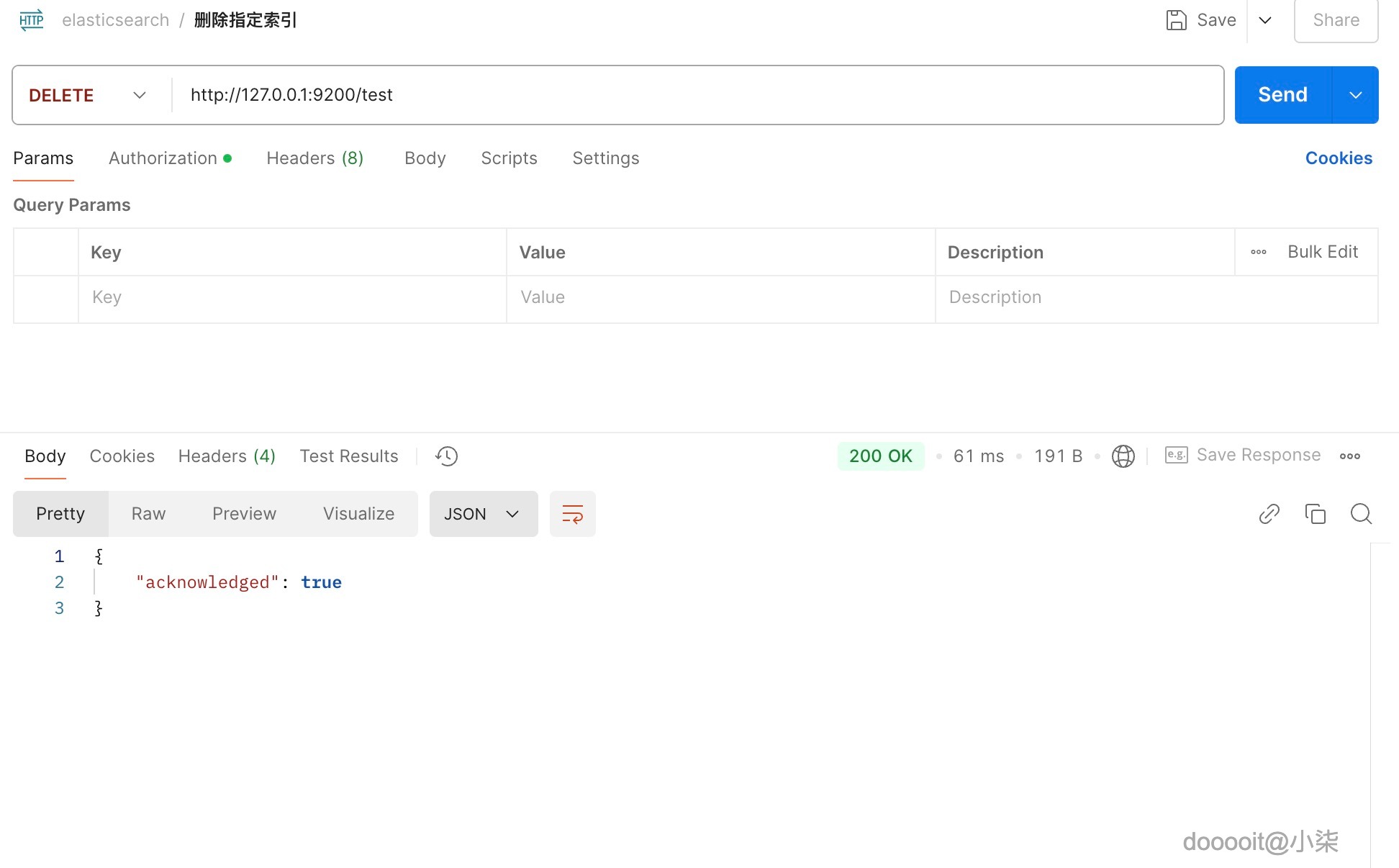
Task: Copy the response body to clipboard
Action: [1315, 514]
